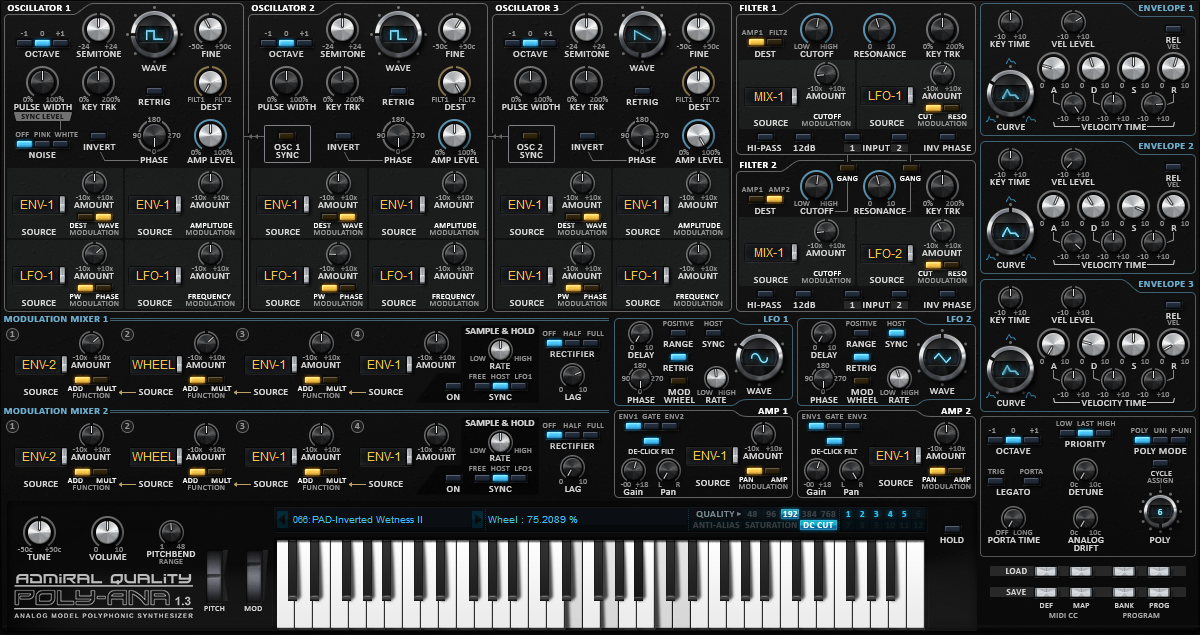Toggle Amp 1 DE-CLICK FILT switch
1200x635 pixels.
pyautogui.click(x=651, y=441)
